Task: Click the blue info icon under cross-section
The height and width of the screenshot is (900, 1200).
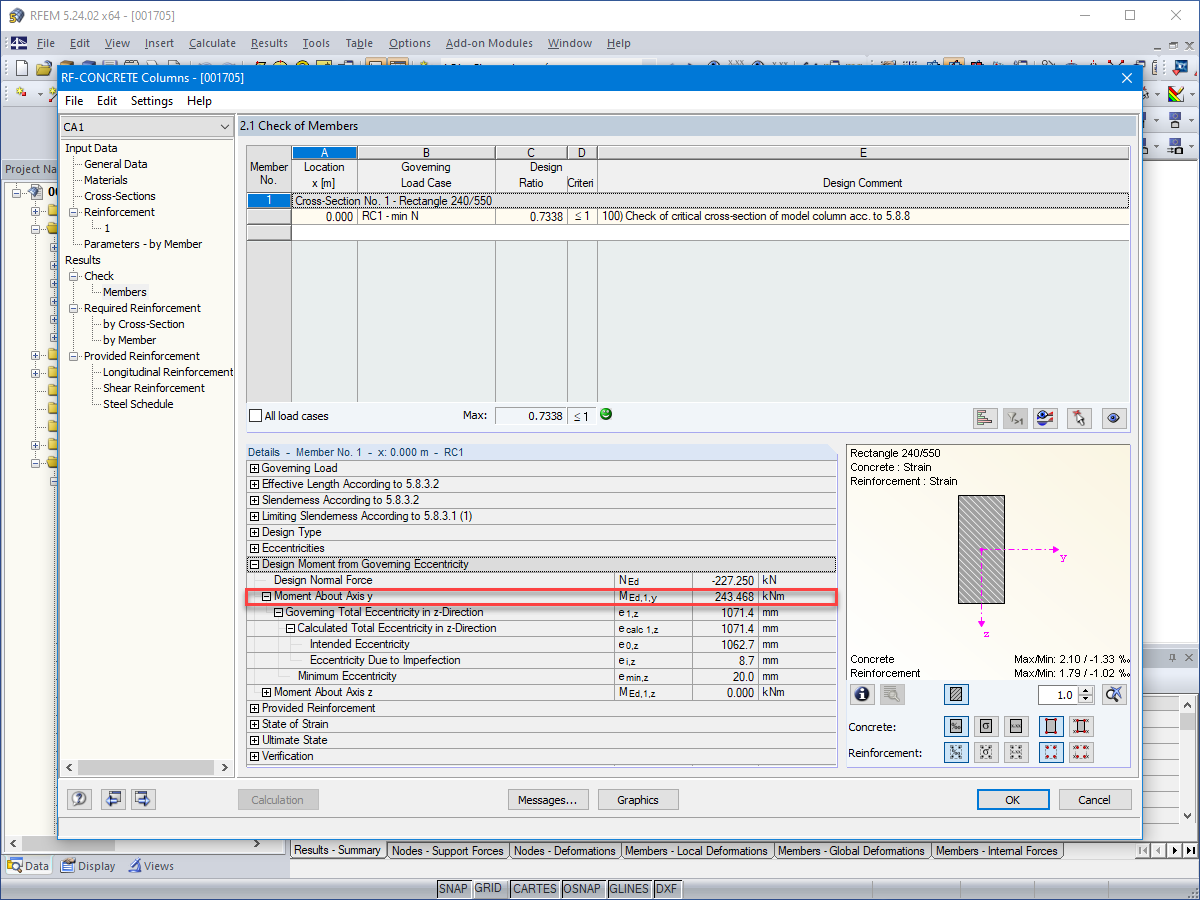Action: click(x=862, y=694)
